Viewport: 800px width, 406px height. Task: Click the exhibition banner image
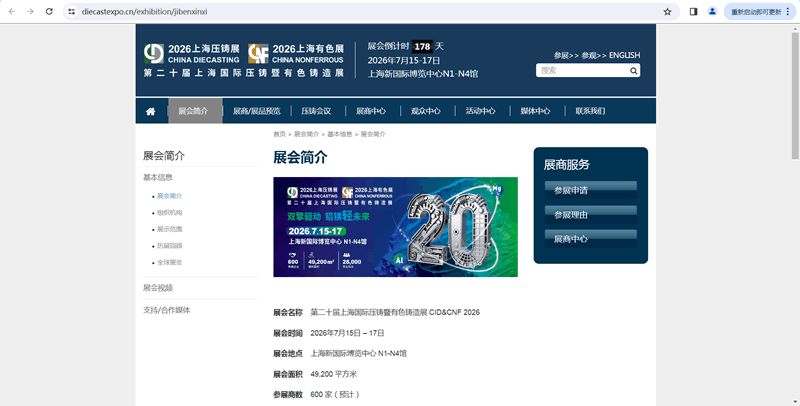pos(395,227)
